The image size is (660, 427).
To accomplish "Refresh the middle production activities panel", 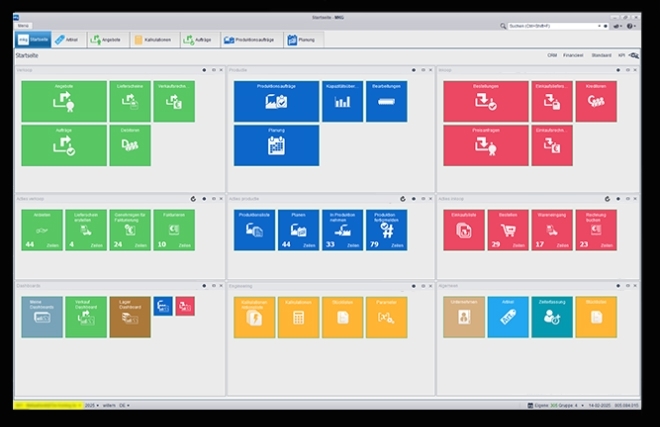I will point(403,199).
